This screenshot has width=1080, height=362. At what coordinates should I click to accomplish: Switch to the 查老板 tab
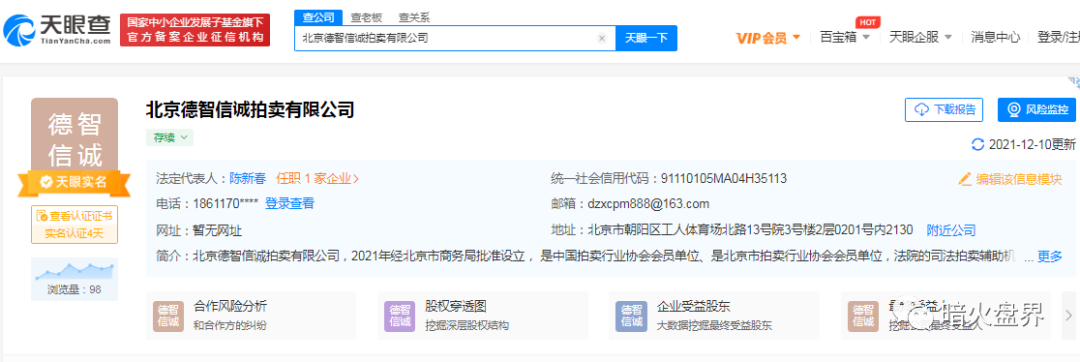point(366,17)
